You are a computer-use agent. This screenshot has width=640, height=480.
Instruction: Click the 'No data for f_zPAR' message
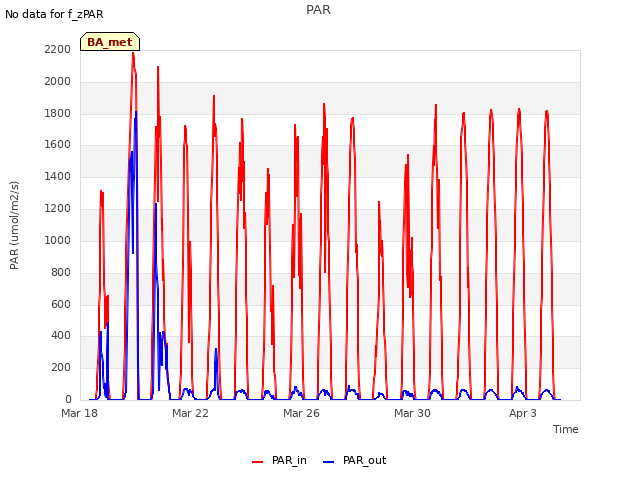click(54, 14)
